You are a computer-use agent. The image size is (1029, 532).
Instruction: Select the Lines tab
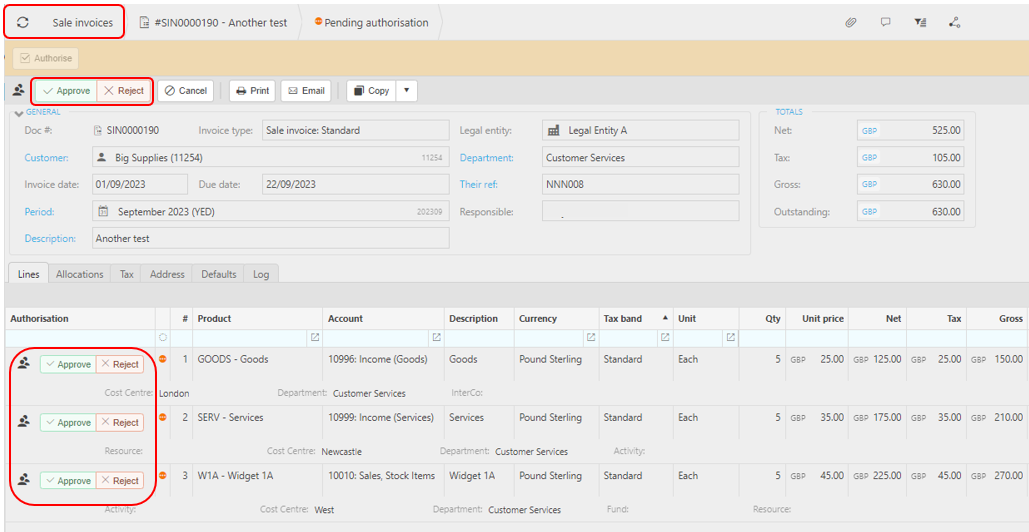point(28,274)
